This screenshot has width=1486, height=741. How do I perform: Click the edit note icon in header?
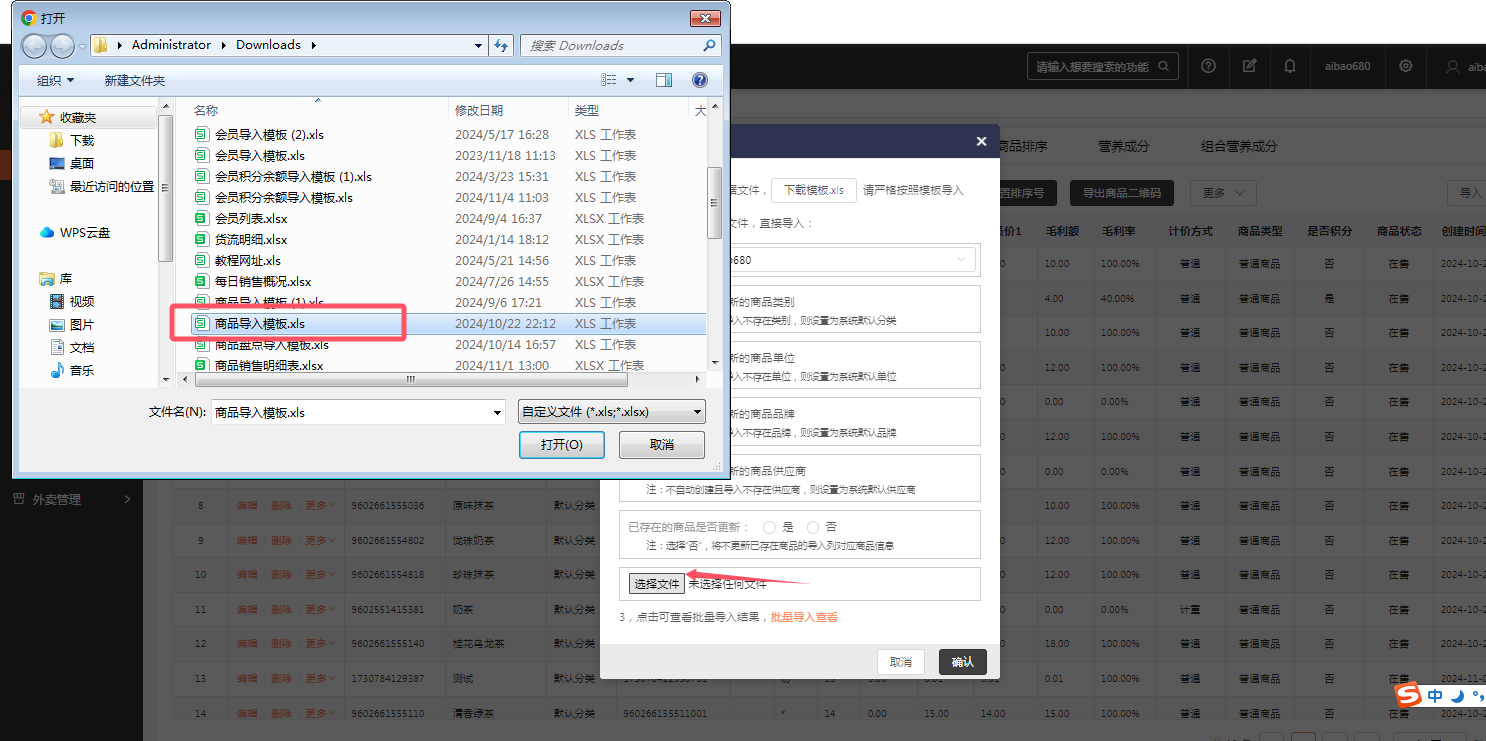[1249, 66]
